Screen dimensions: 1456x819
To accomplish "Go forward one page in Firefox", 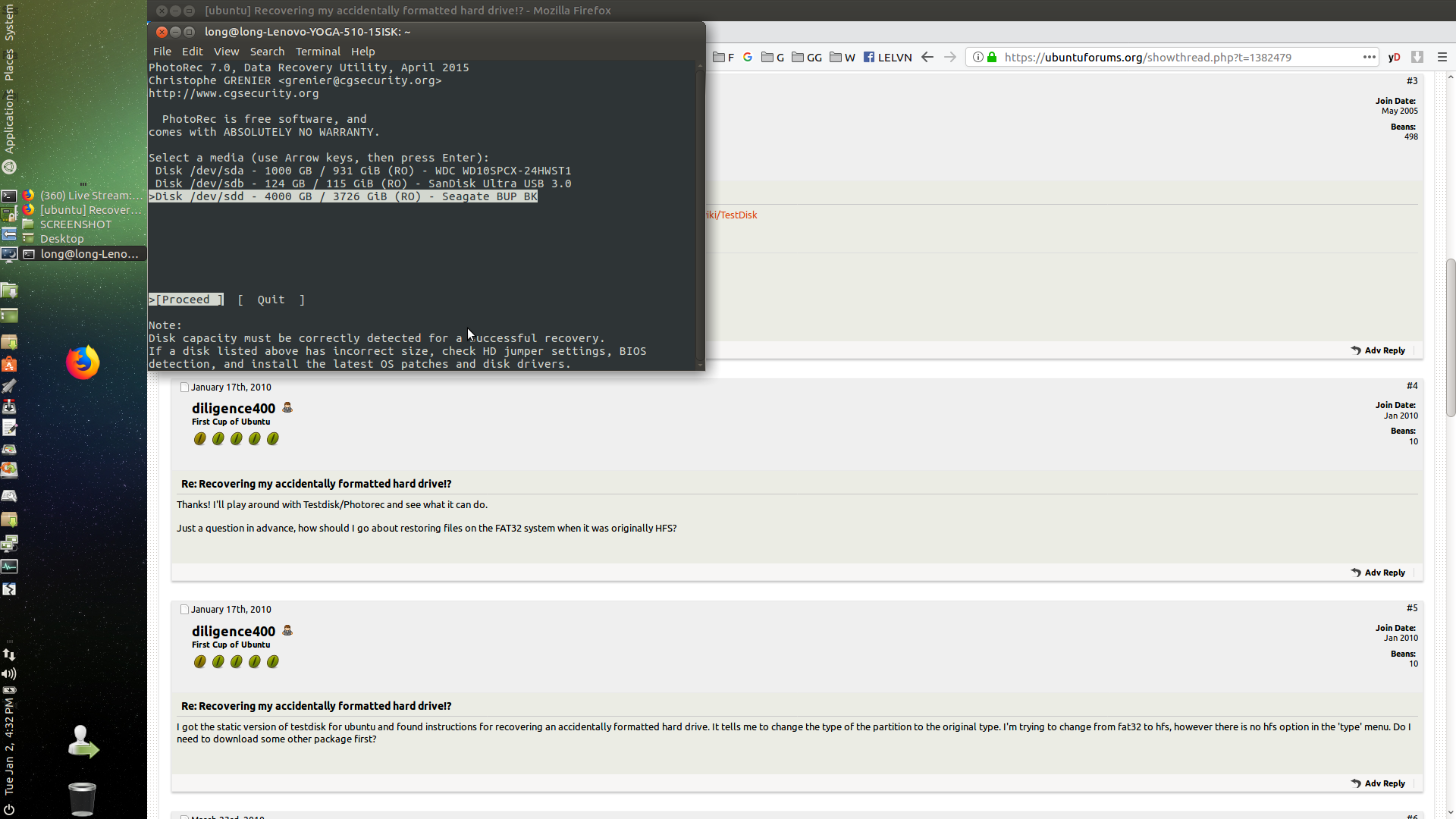I will pyautogui.click(x=950, y=57).
